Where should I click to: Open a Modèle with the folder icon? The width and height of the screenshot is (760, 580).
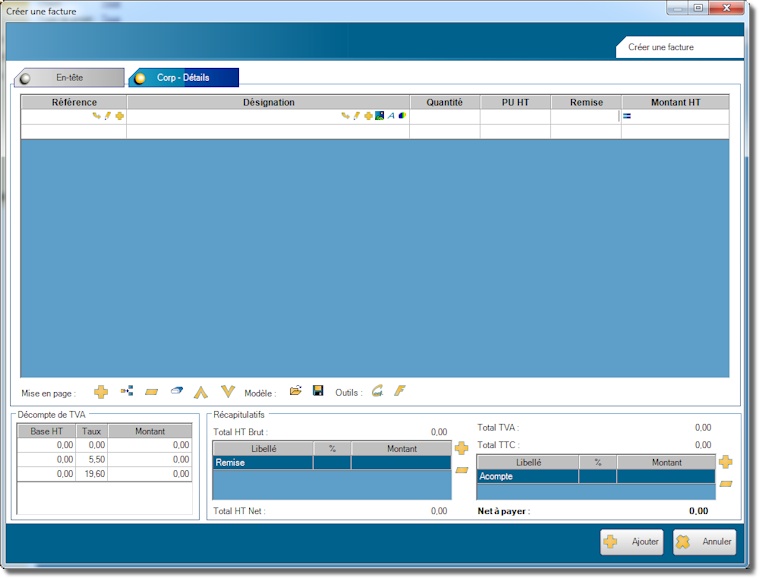[x=295, y=392]
